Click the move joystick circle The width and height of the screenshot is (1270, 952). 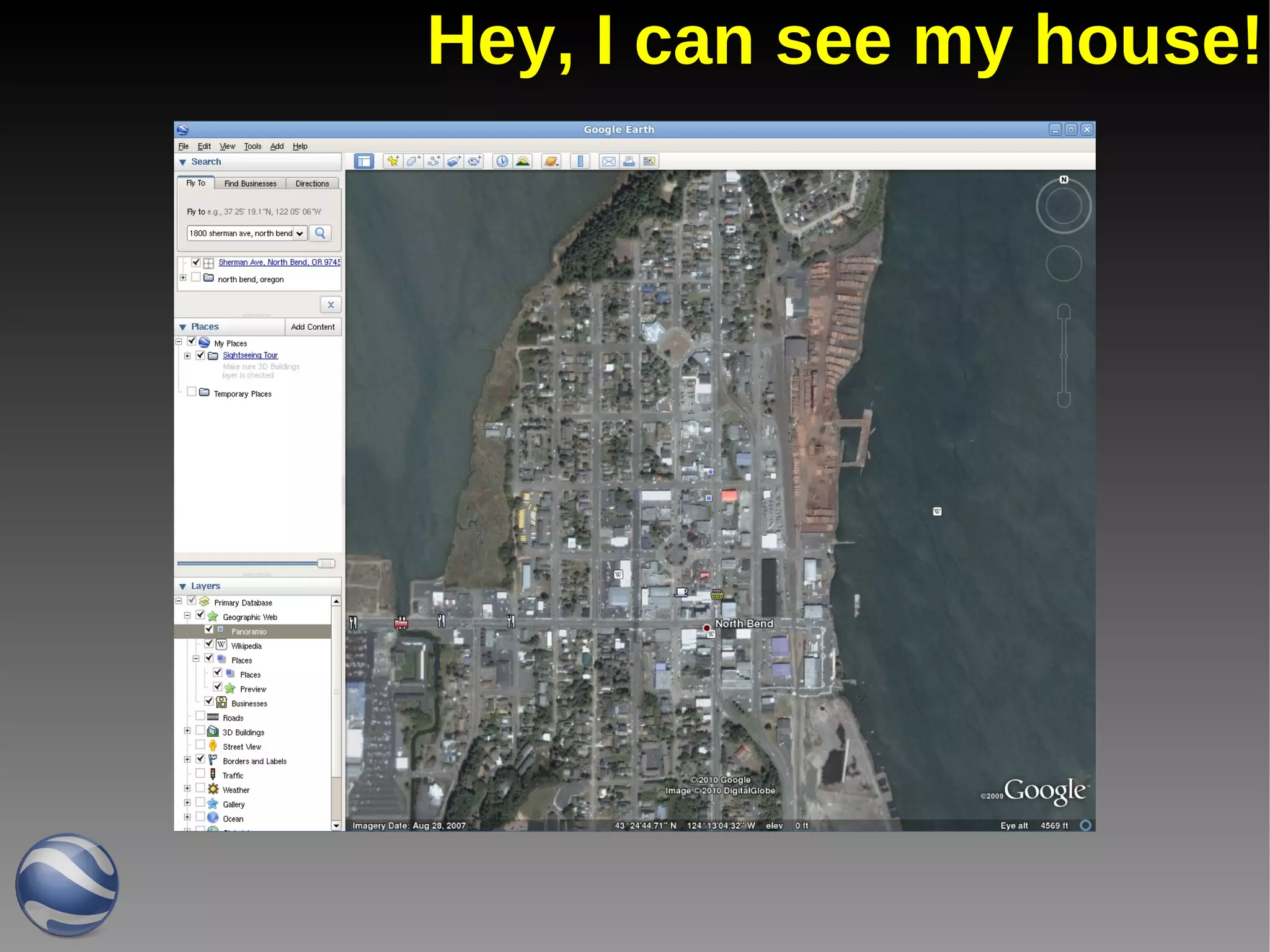click(x=1064, y=264)
